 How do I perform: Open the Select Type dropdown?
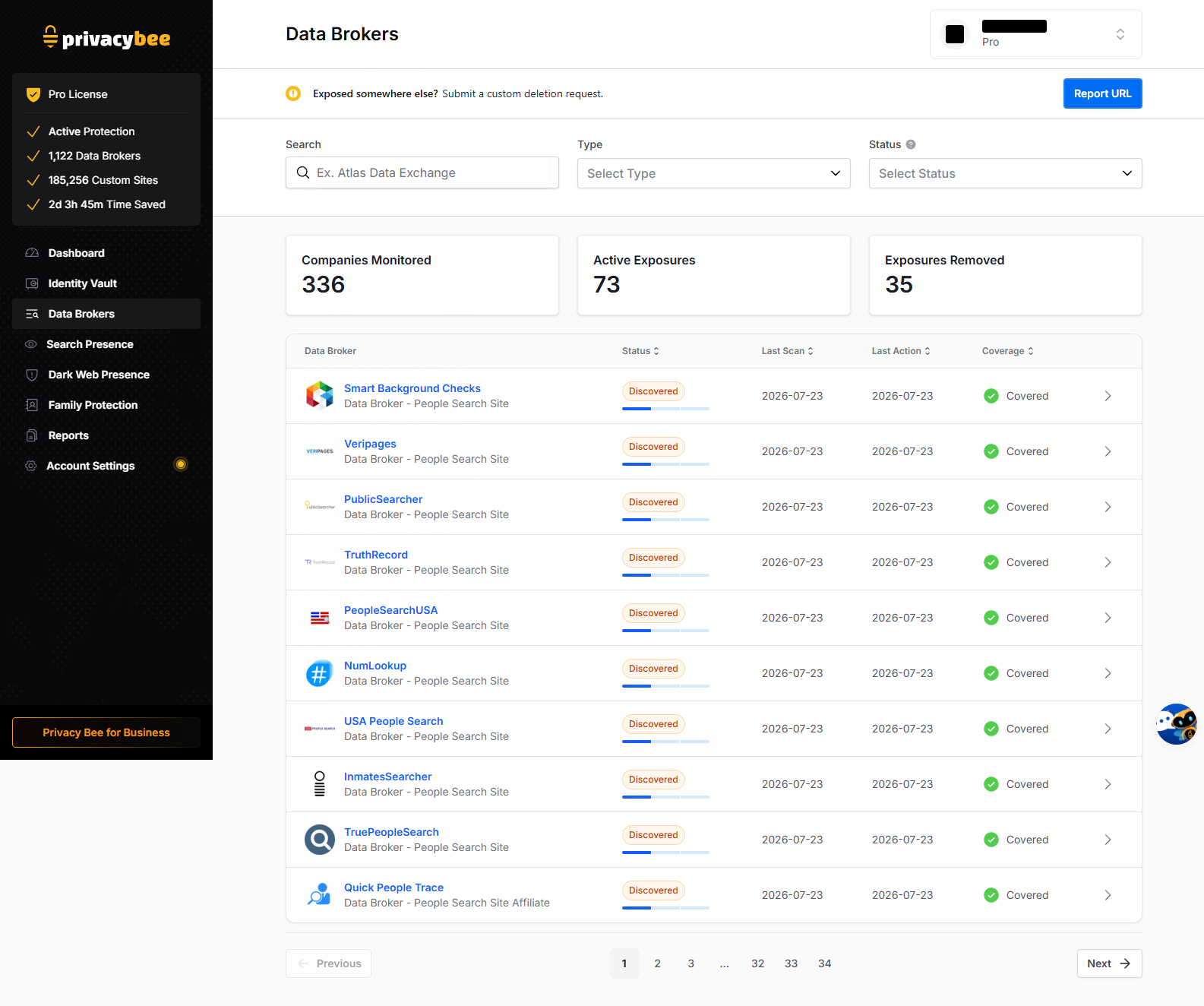[x=714, y=173]
